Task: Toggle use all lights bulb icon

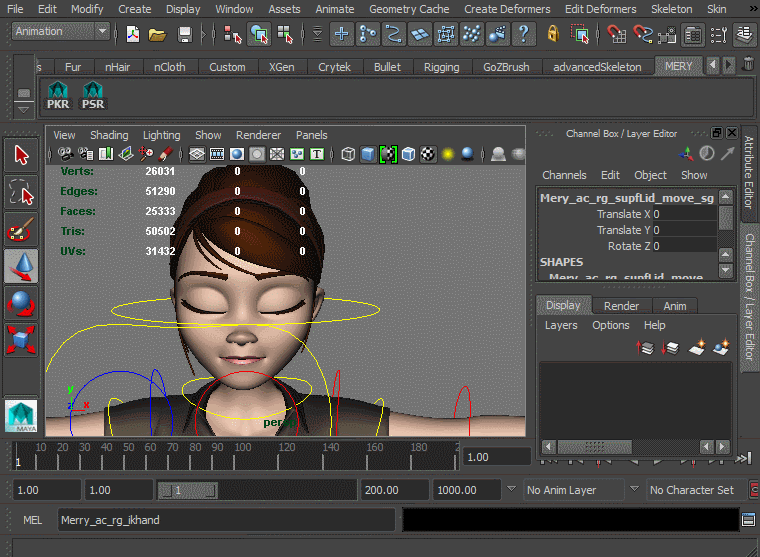Action: [x=449, y=154]
